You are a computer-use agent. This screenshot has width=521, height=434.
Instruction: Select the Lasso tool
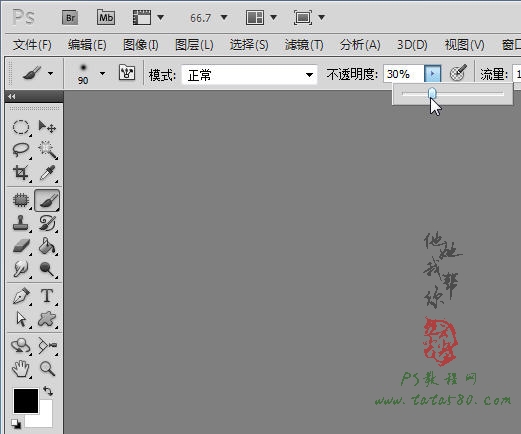click(21, 150)
